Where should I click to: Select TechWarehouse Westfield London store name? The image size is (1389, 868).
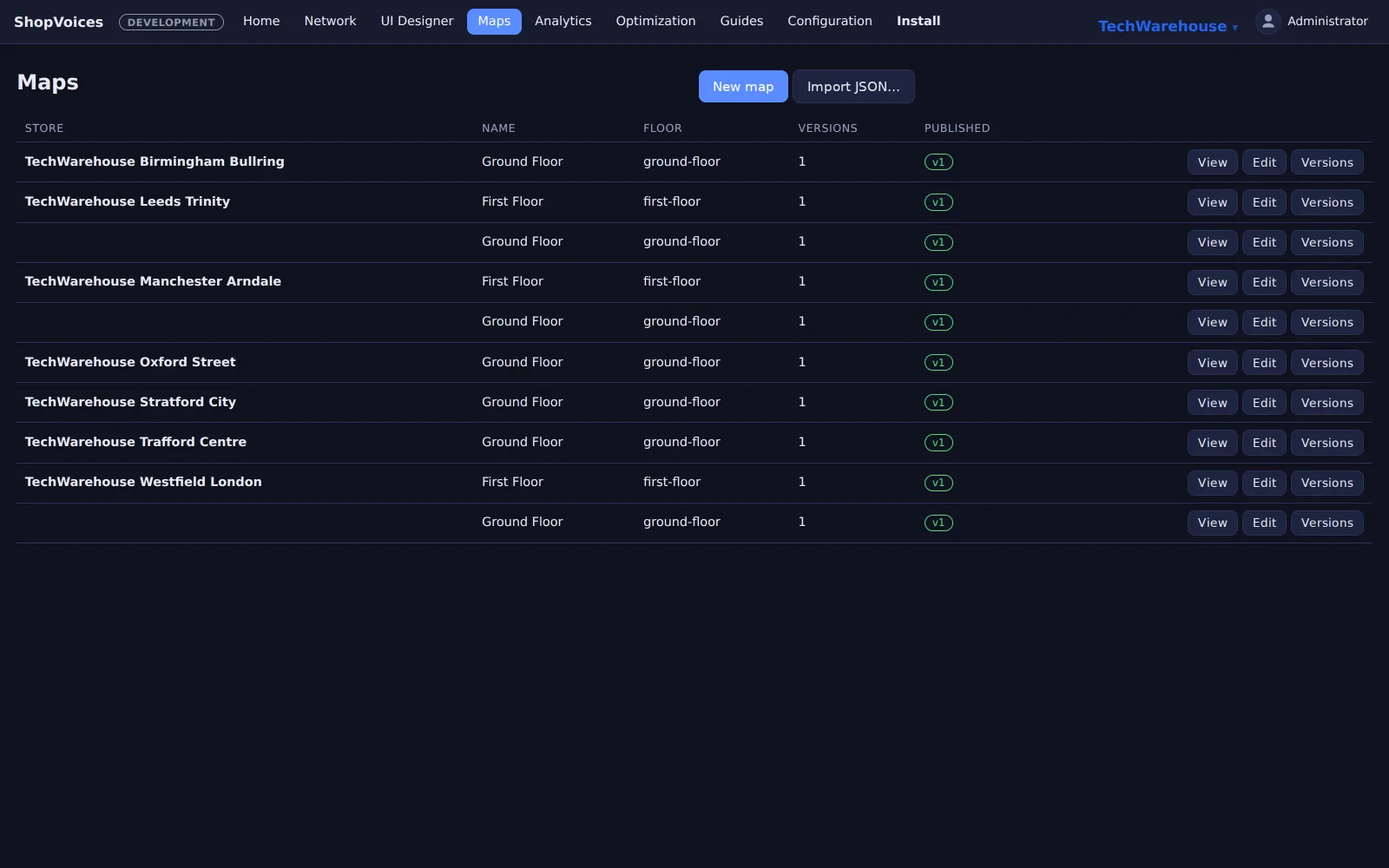click(x=143, y=482)
